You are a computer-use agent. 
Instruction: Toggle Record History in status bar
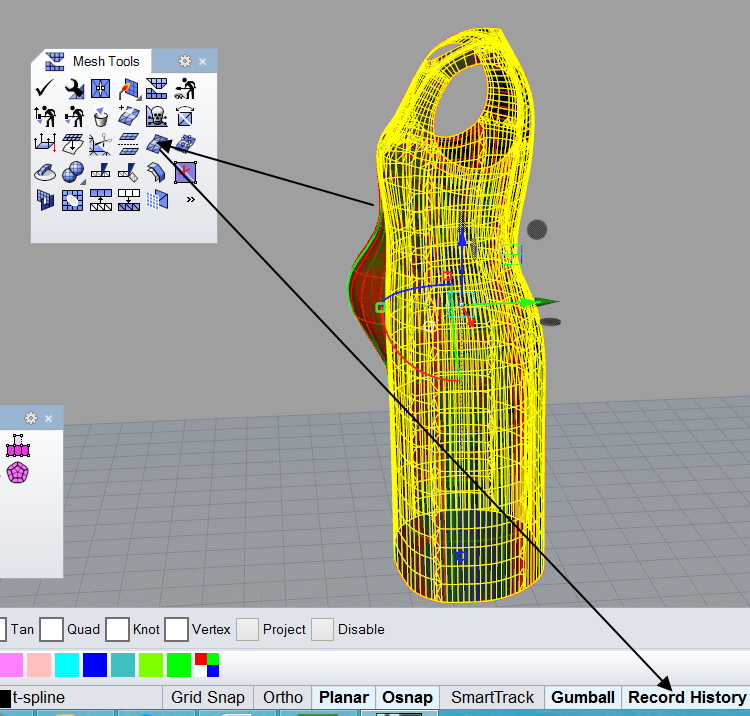686,697
